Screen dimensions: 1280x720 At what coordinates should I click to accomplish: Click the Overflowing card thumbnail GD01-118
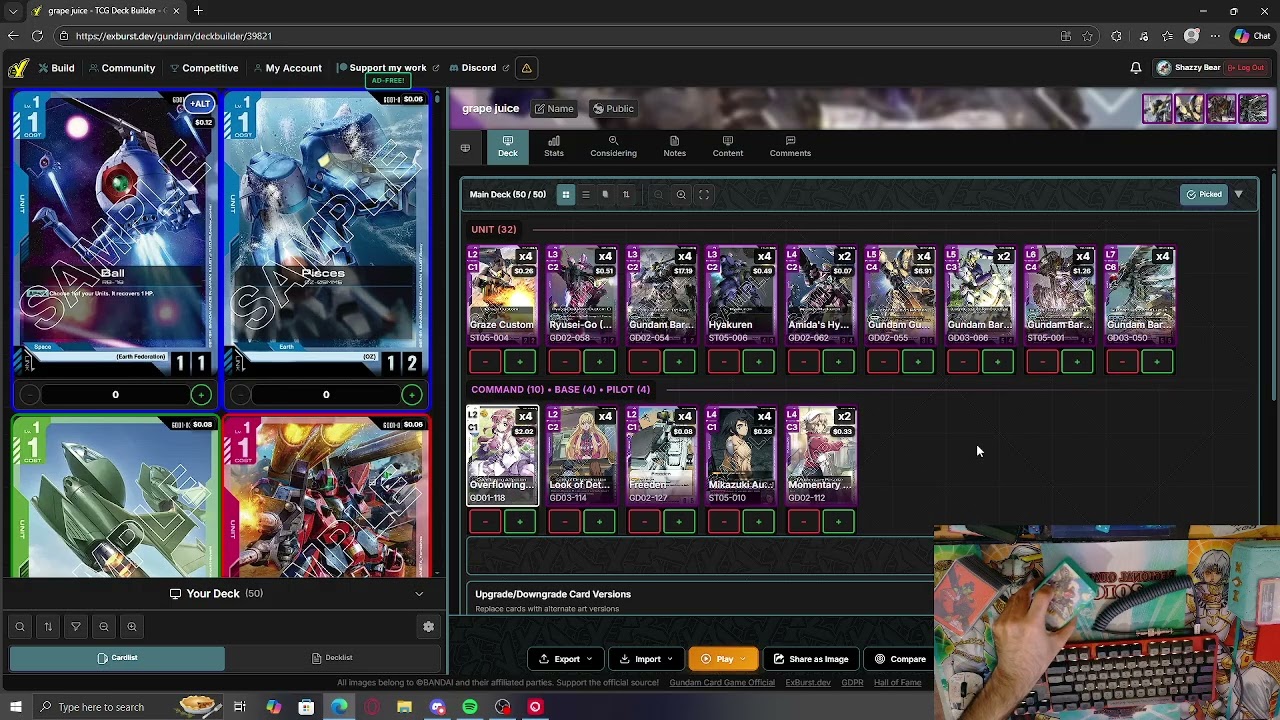click(x=502, y=456)
